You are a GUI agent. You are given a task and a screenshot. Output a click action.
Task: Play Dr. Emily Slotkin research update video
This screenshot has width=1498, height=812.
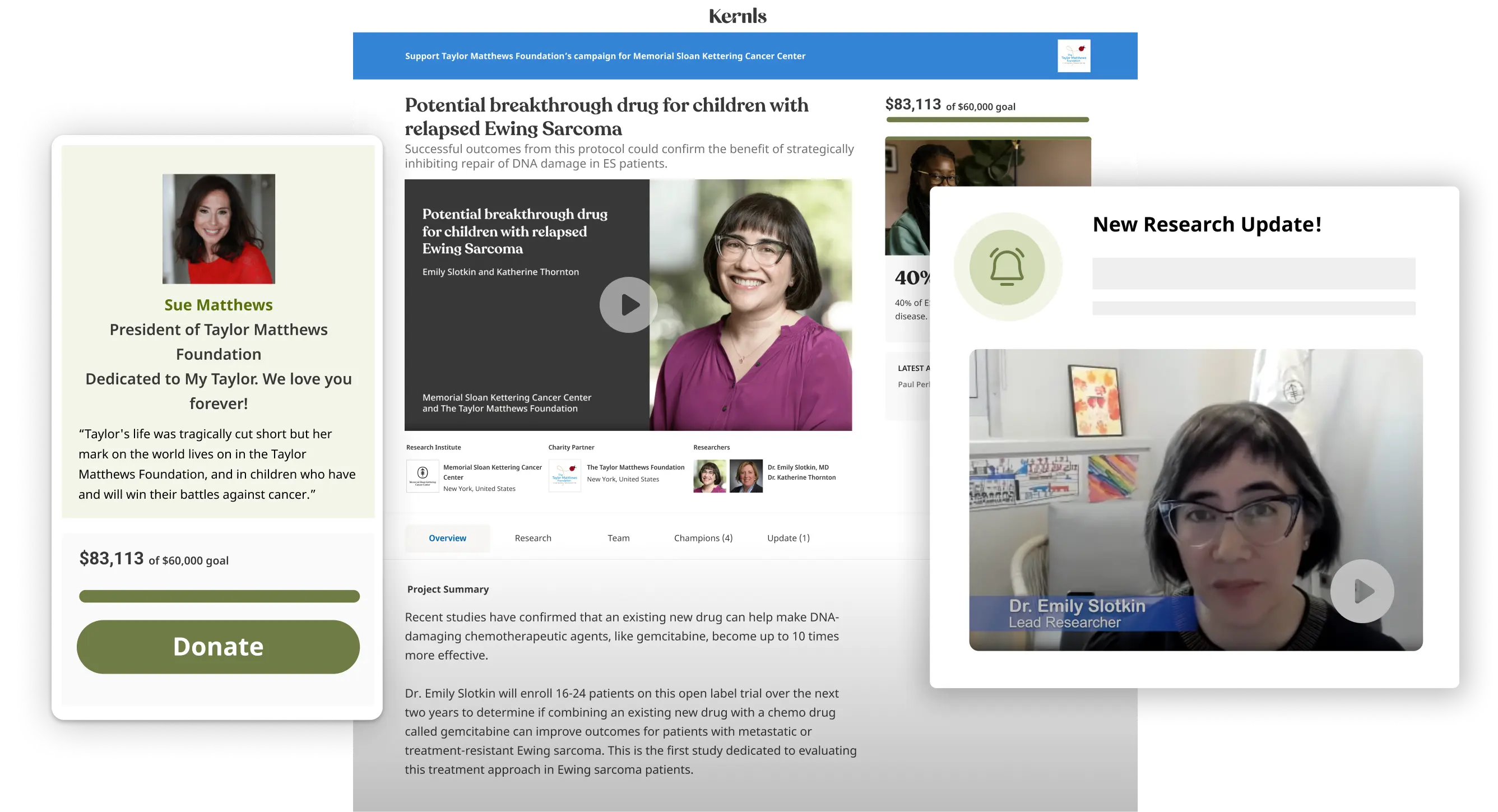(1362, 591)
